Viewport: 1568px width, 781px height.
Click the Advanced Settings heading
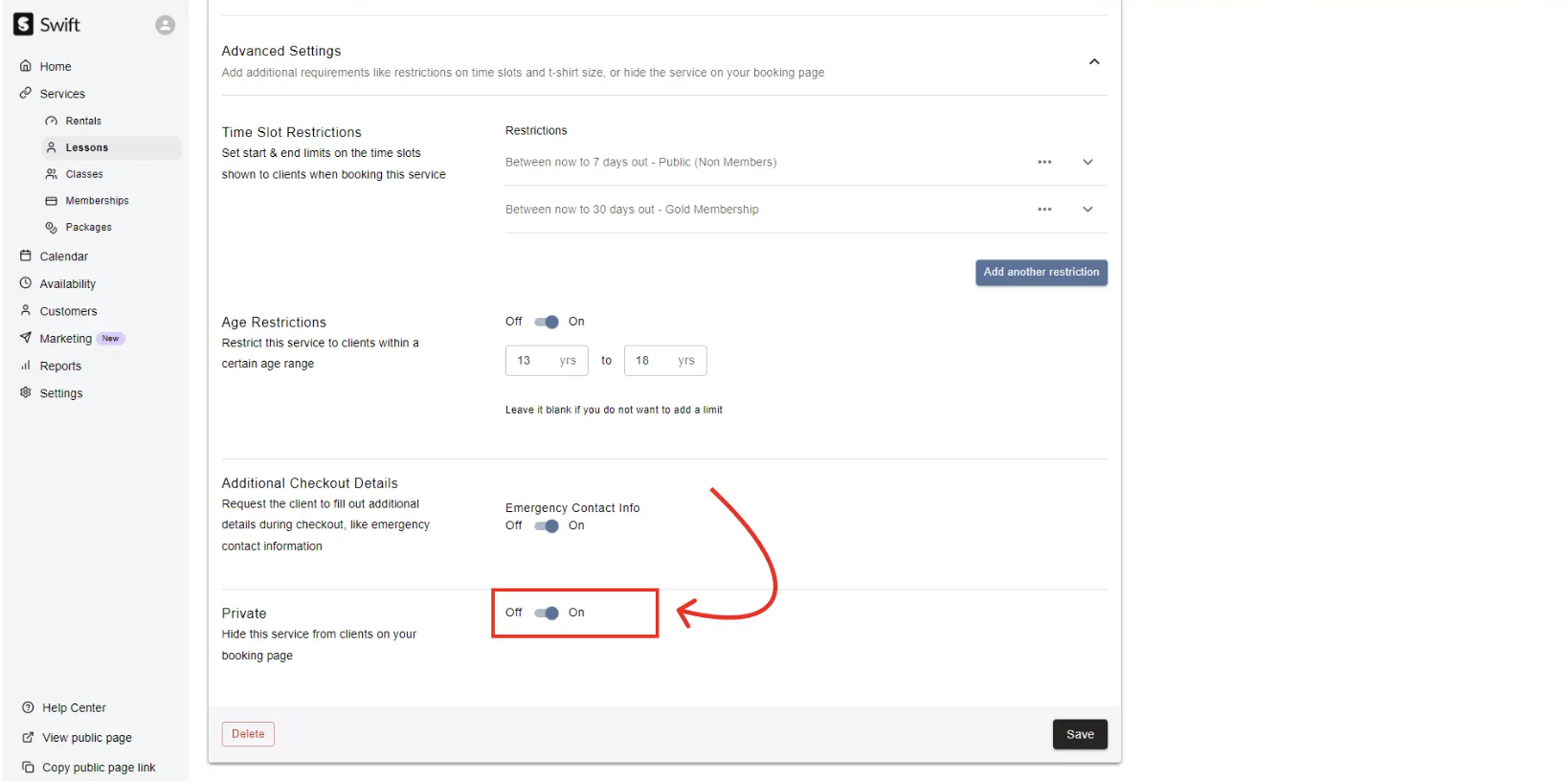click(281, 51)
